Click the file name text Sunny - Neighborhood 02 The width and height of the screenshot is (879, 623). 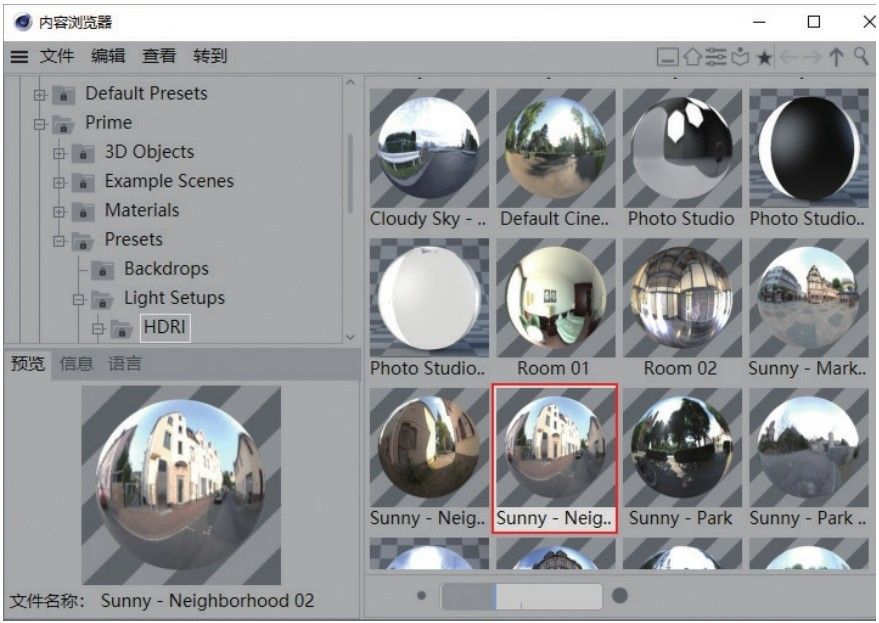pos(207,601)
